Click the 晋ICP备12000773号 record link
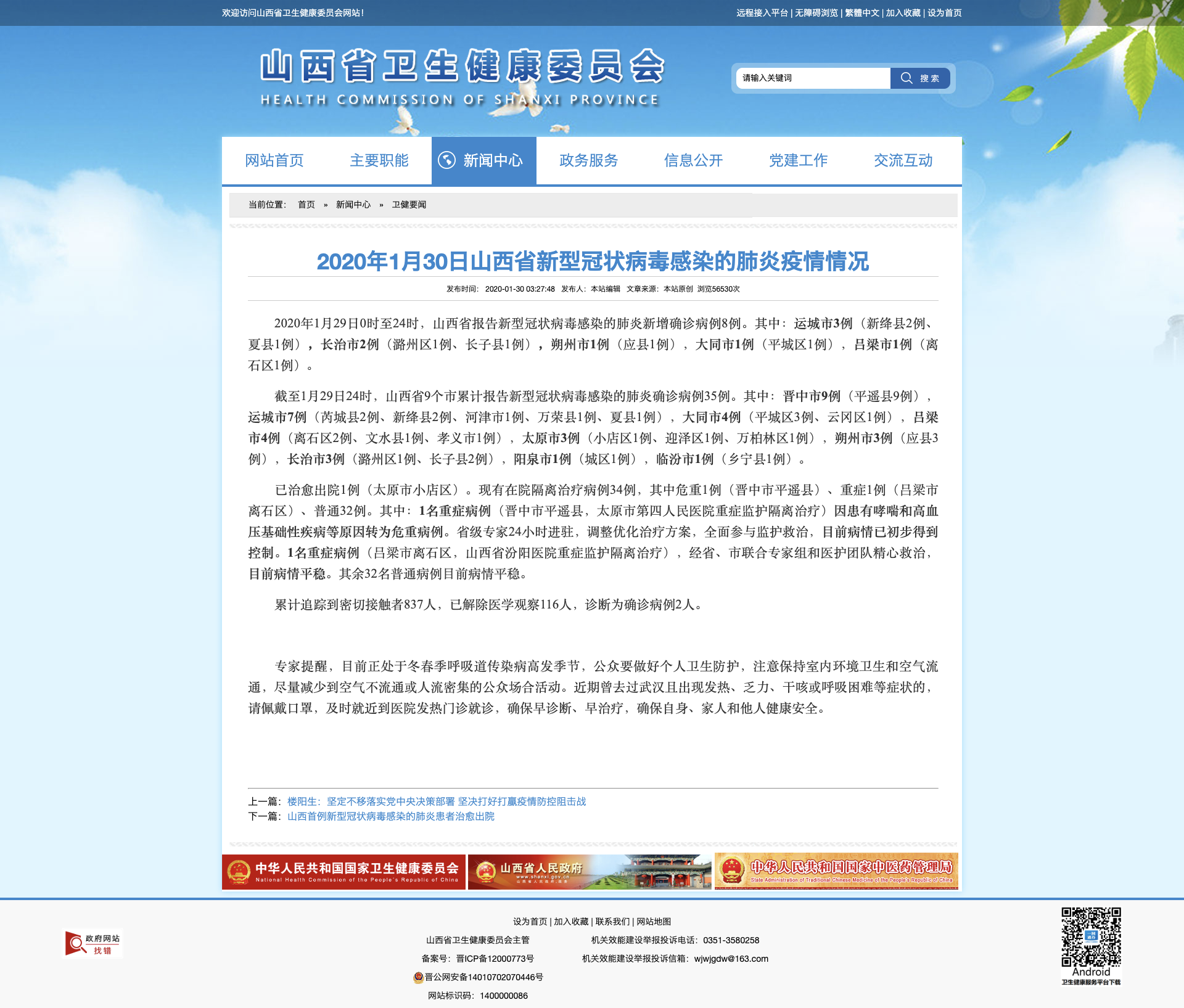 [495, 959]
